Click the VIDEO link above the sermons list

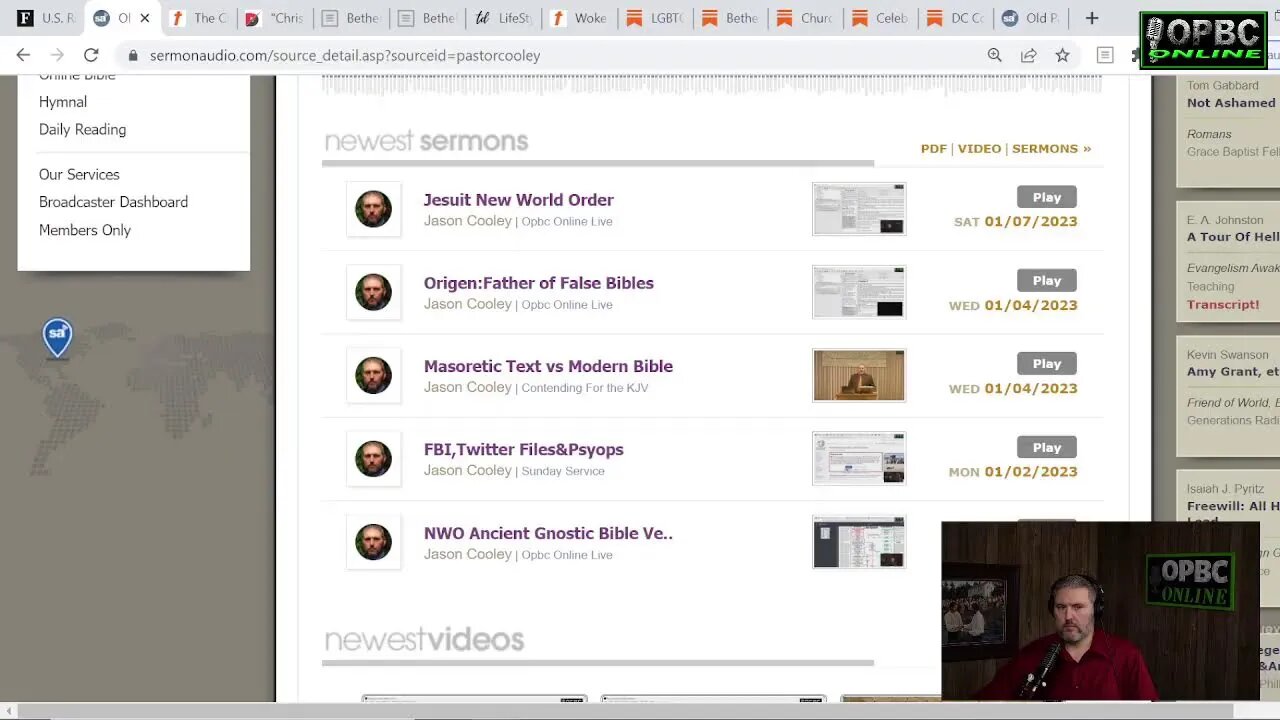(979, 148)
